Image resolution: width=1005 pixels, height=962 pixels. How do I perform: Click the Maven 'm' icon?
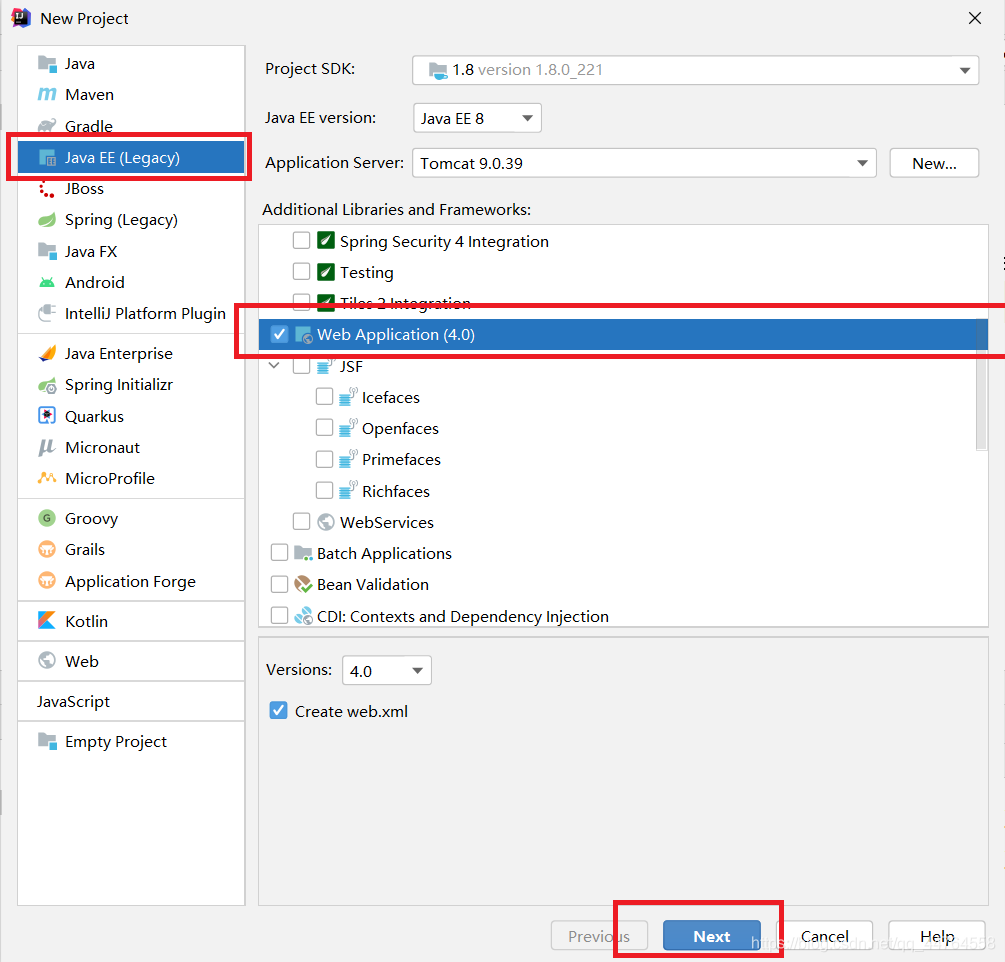coord(47,94)
